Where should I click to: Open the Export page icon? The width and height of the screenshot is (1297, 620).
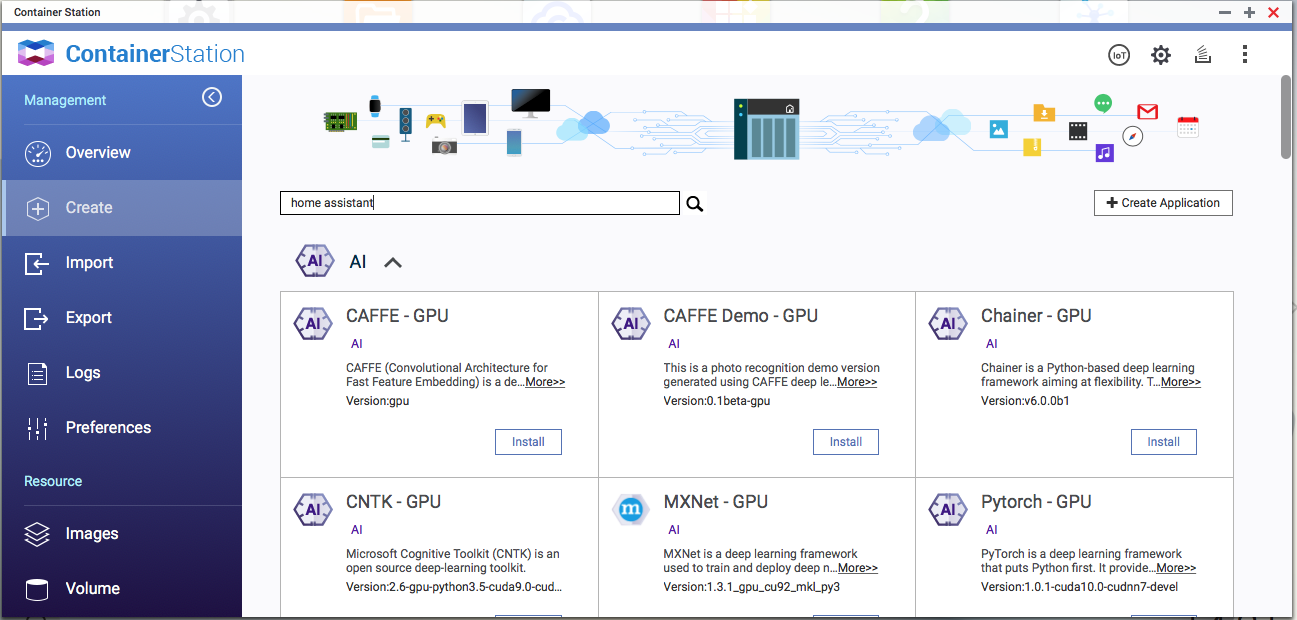click(x=37, y=318)
